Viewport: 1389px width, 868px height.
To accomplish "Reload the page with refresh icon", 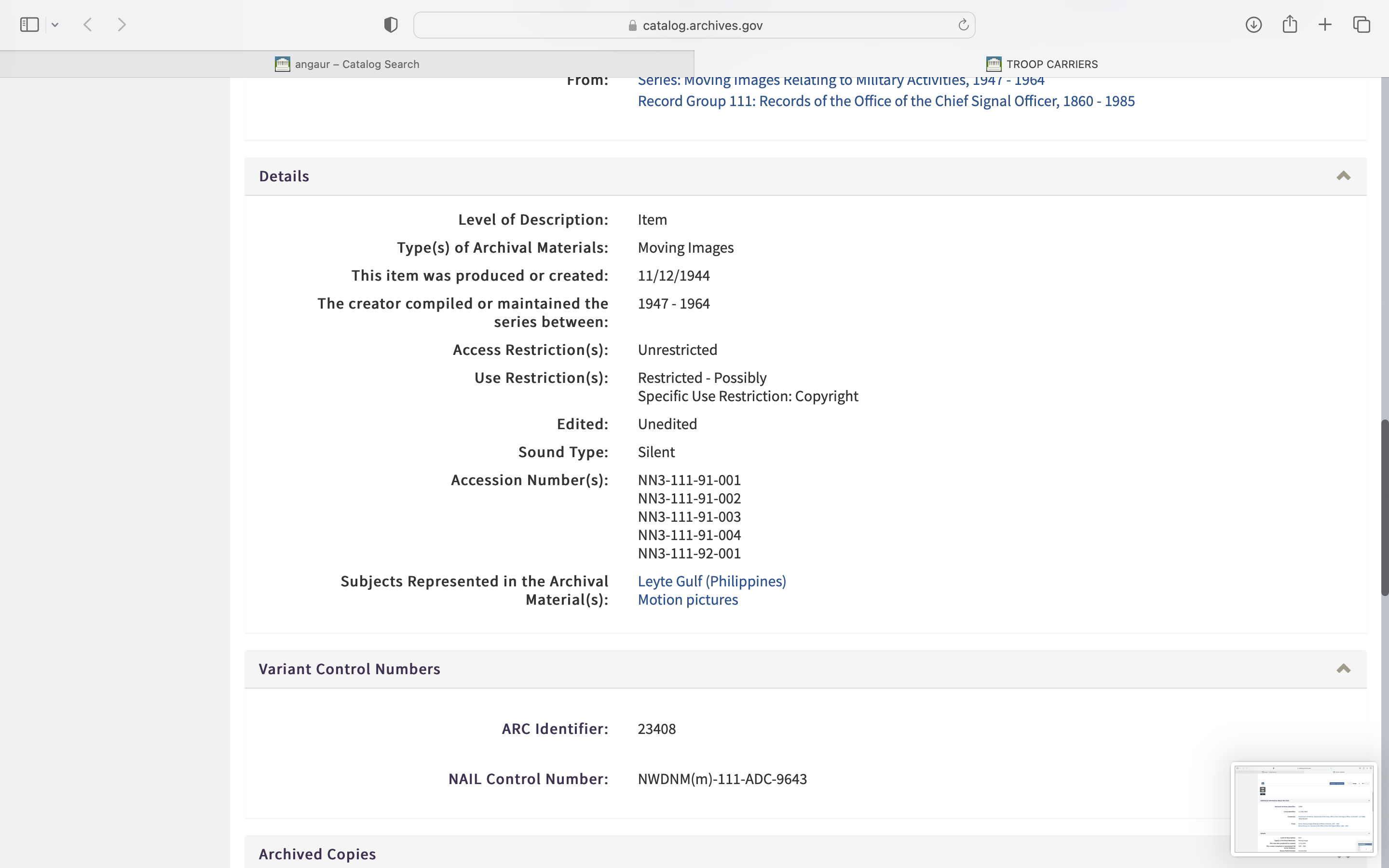I will point(963,25).
